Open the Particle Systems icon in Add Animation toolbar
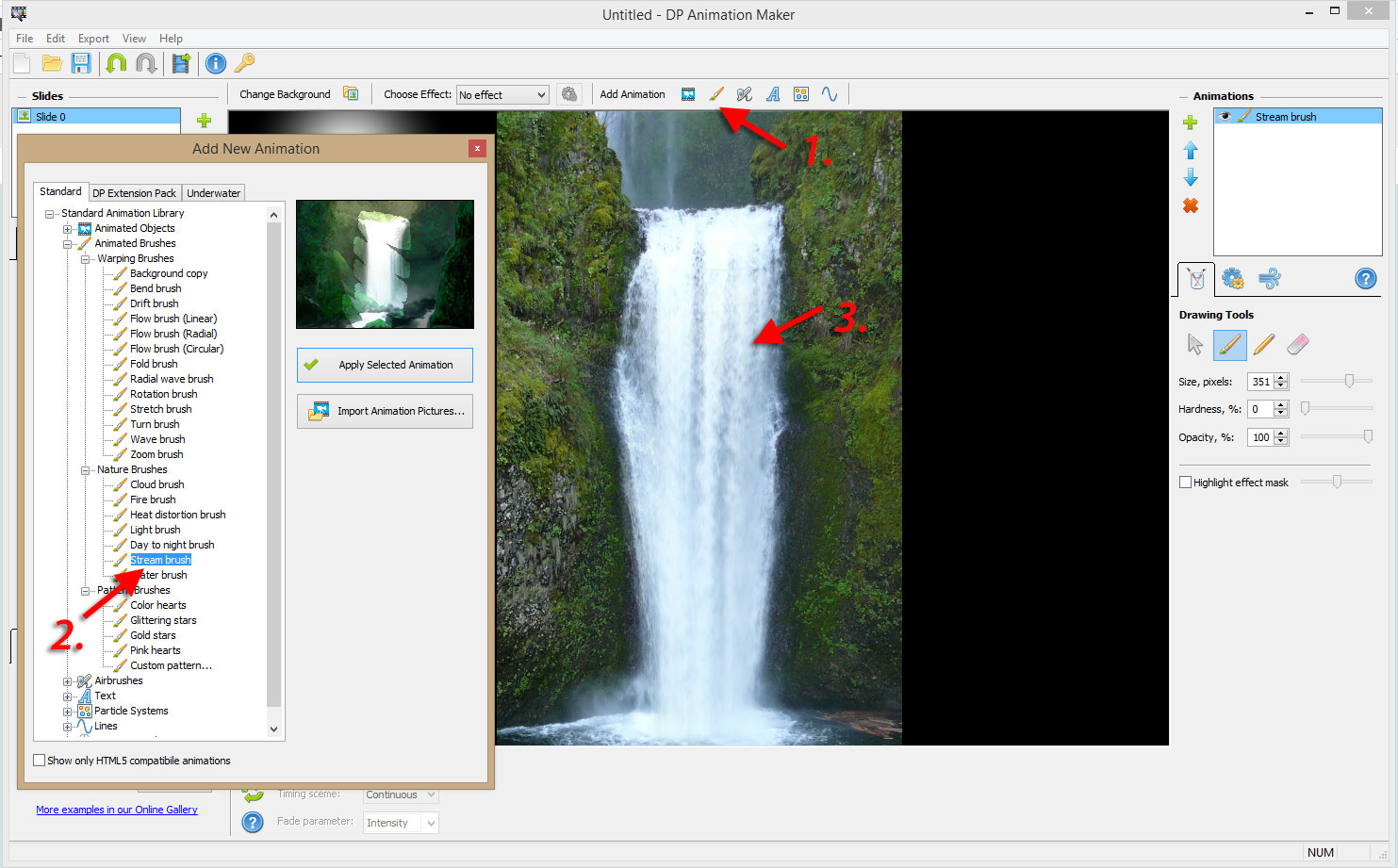The image size is (1398, 868). 801,93
